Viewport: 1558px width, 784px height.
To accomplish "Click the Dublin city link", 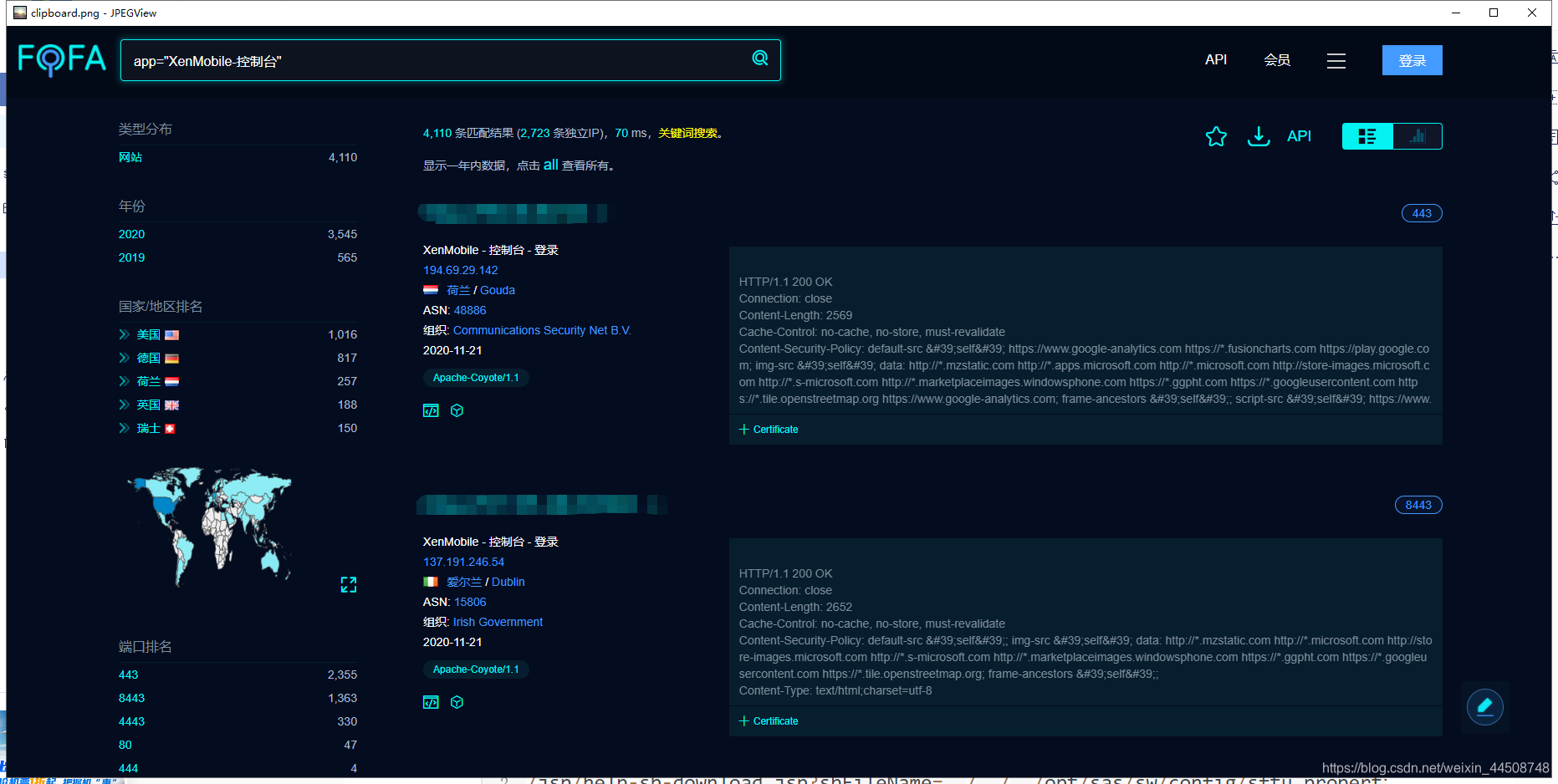I will pos(508,582).
